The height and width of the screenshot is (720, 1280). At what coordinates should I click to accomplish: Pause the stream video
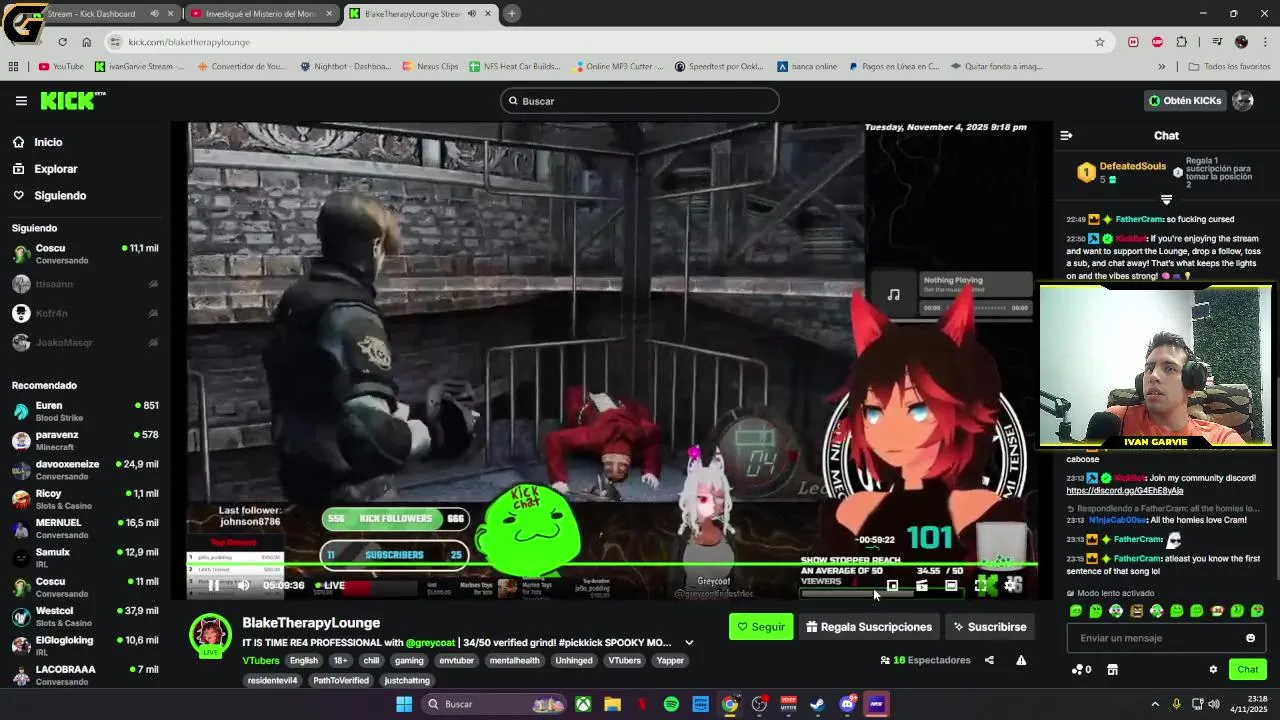(213, 586)
